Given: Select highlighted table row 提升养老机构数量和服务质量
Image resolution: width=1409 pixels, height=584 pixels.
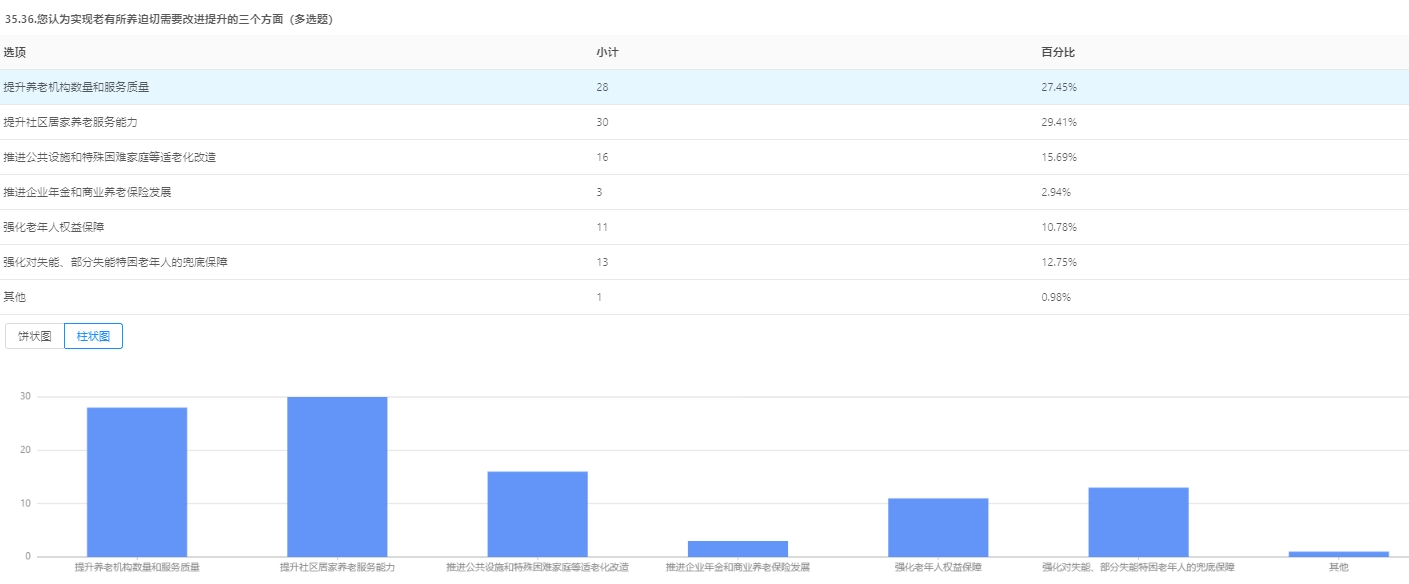Looking at the screenshot, I should pos(77,87).
